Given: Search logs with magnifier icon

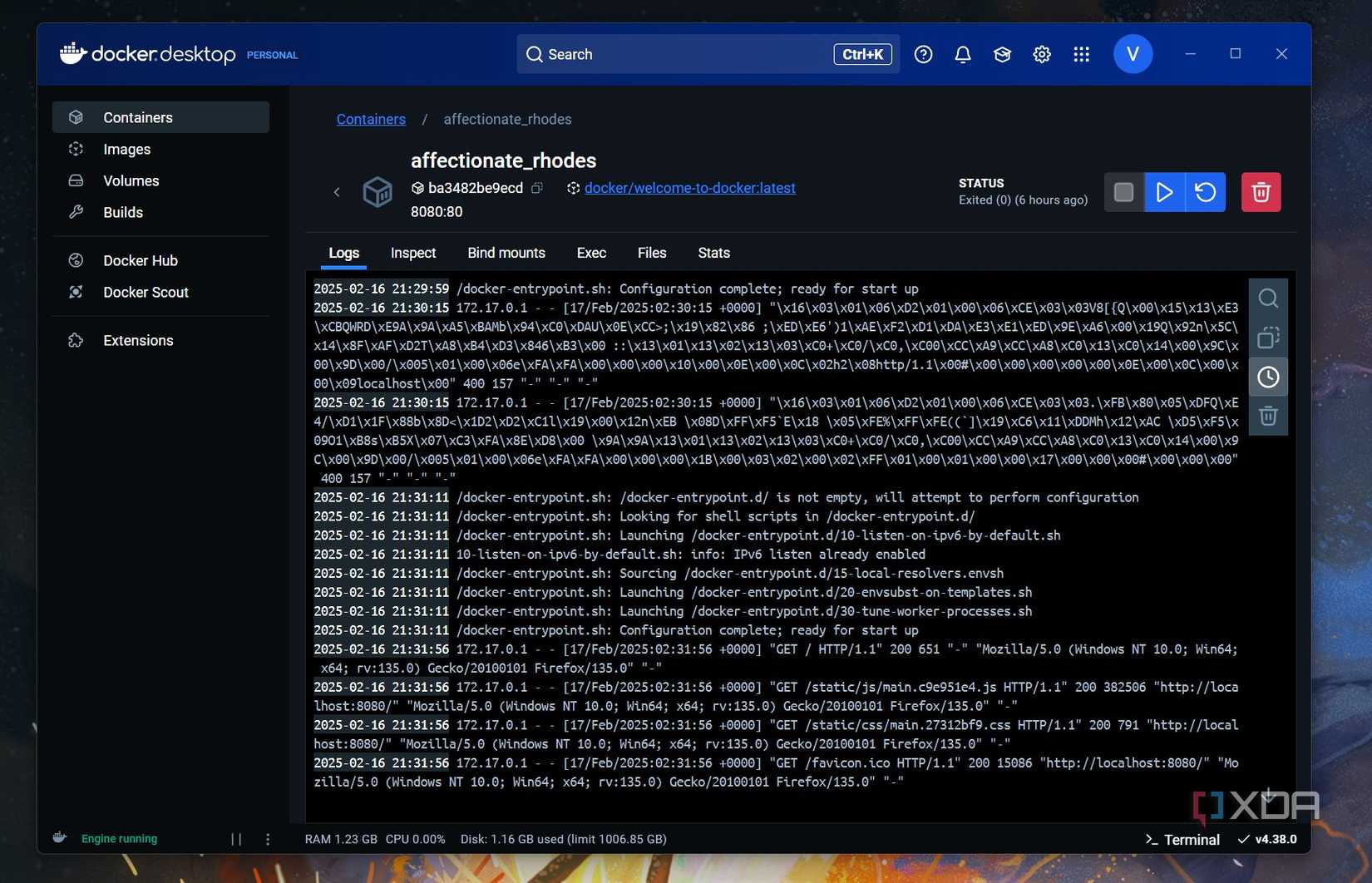Looking at the screenshot, I should tap(1268, 298).
